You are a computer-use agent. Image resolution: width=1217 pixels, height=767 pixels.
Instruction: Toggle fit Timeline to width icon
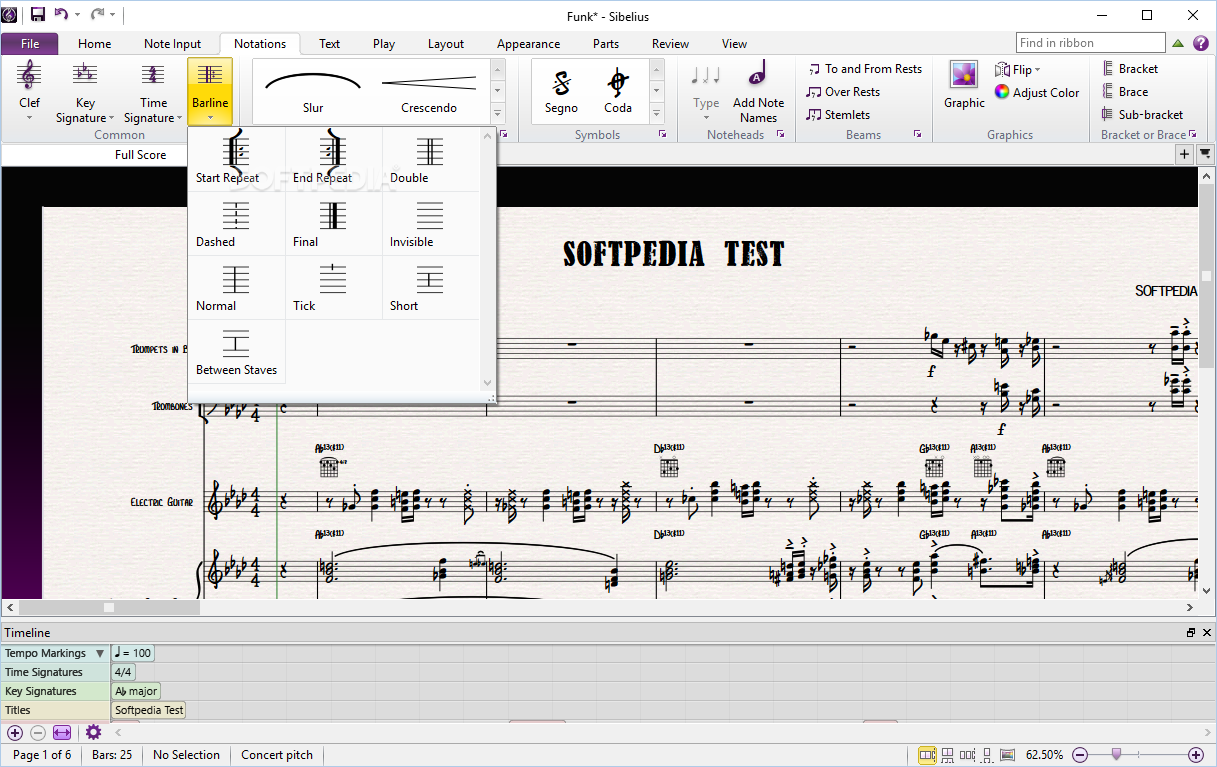point(62,733)
